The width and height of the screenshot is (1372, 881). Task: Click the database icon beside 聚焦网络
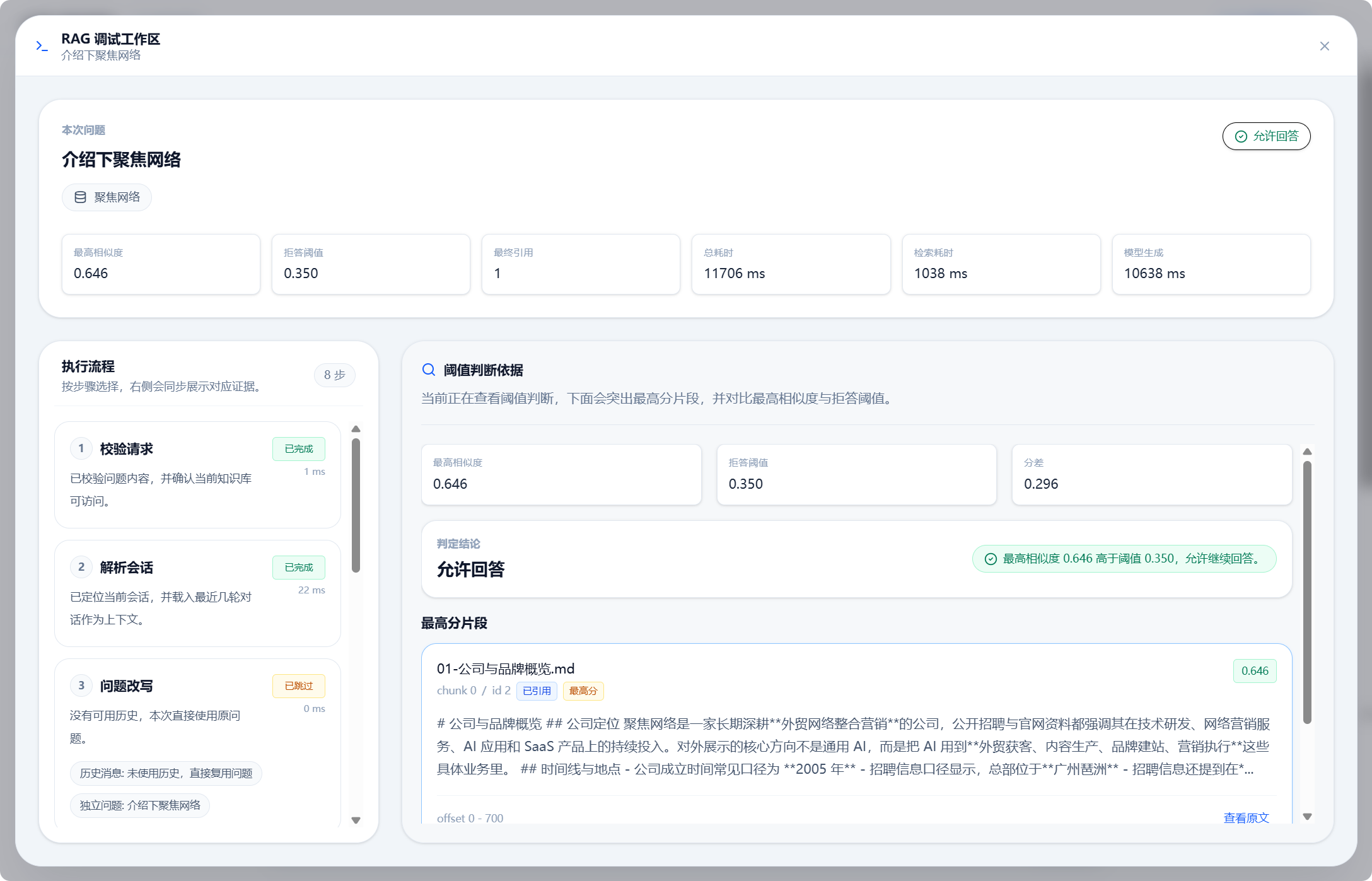pyautogui.click(x=81, y=197)
